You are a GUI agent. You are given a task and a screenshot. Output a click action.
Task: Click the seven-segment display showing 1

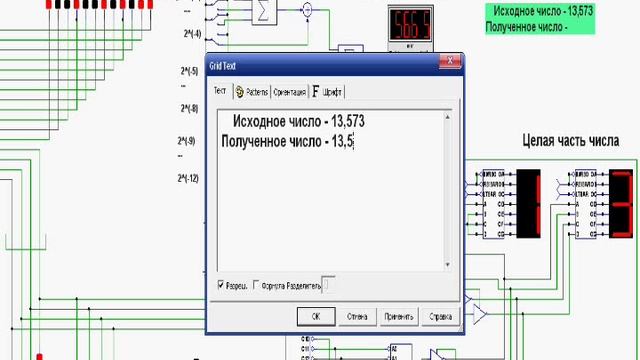[x=529, y=203]
